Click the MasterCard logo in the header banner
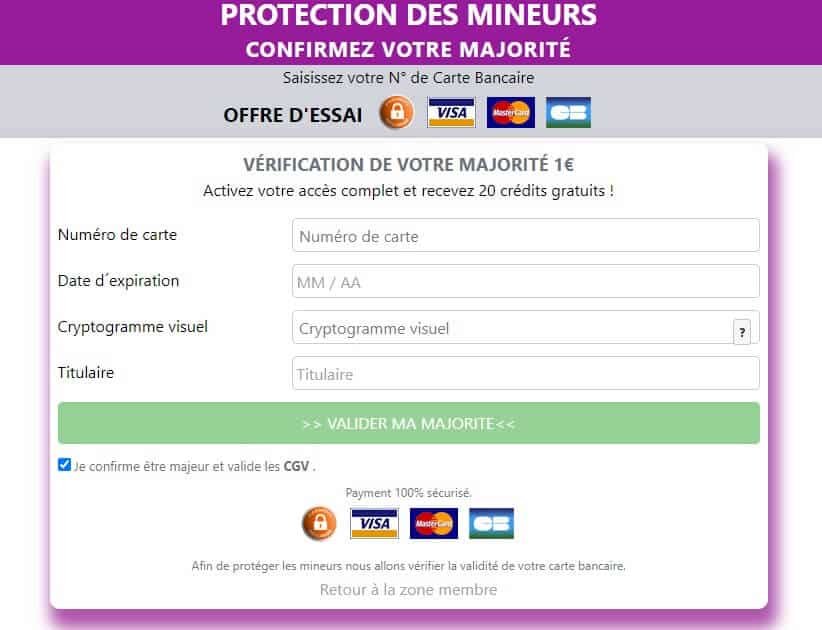The width and height of the screenshot is (822, 630). (511, 113)
